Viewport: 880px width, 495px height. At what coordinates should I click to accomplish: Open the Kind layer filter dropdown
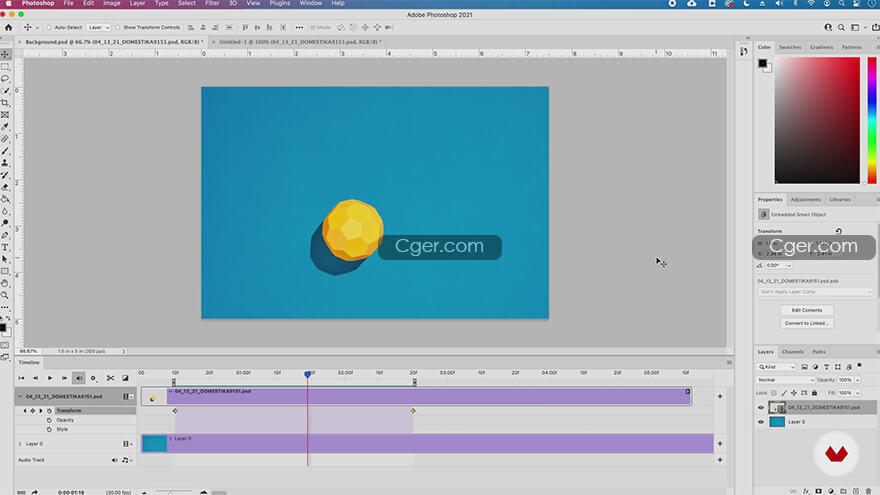pyautogui.click(x=777, y=366)
